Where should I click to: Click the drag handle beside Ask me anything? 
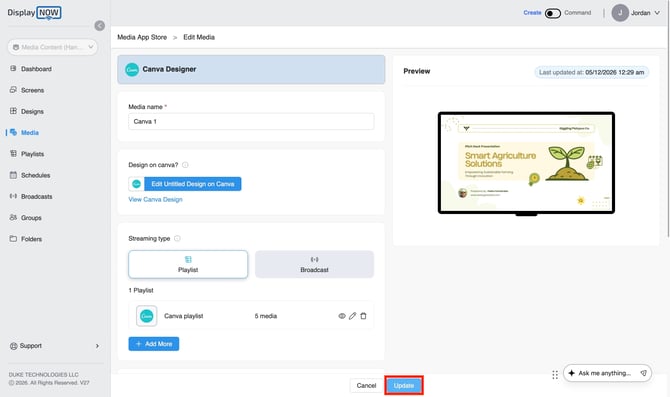[x=555, y=375]
